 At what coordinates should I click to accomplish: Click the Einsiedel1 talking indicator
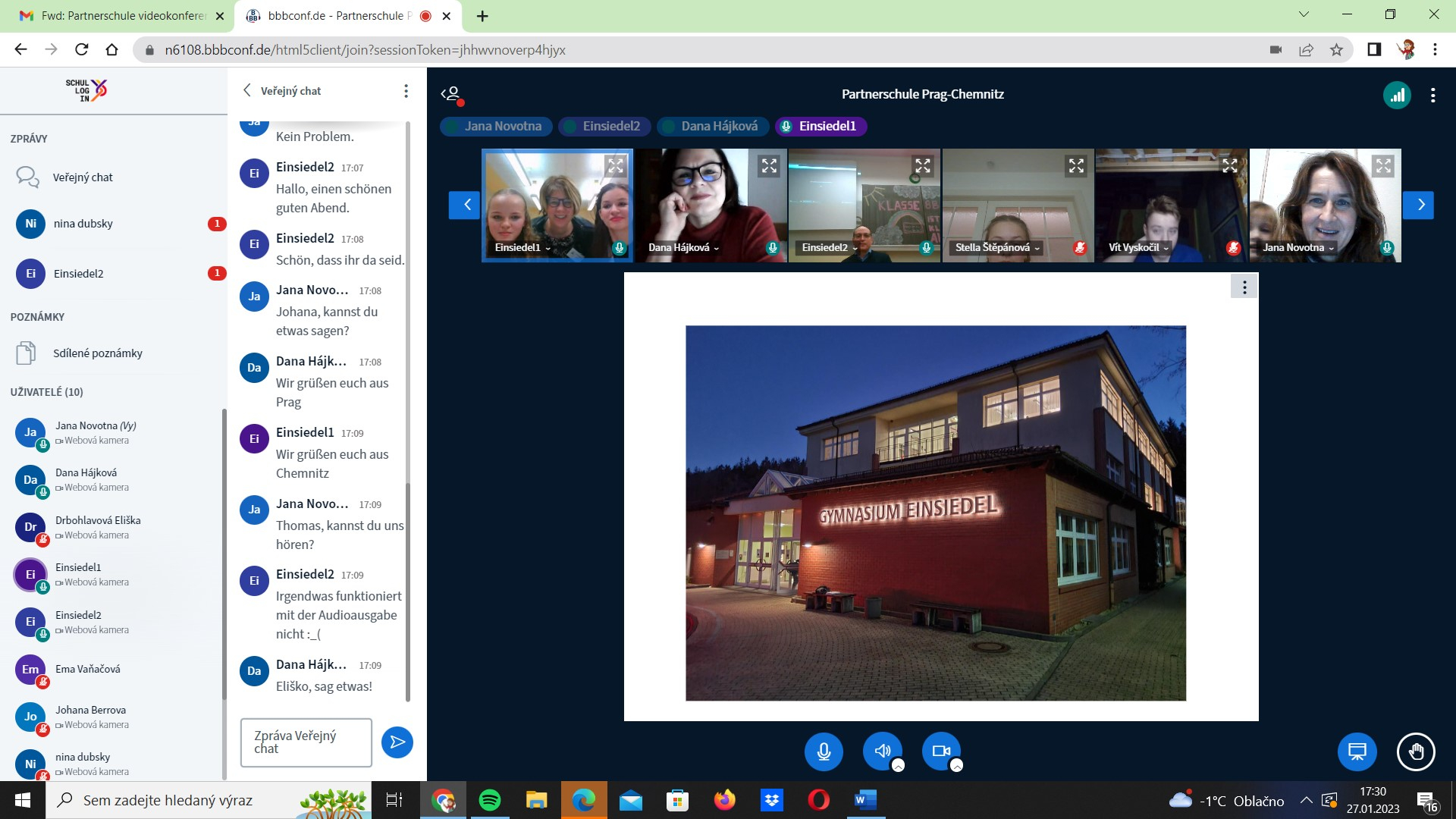(821, 126)
